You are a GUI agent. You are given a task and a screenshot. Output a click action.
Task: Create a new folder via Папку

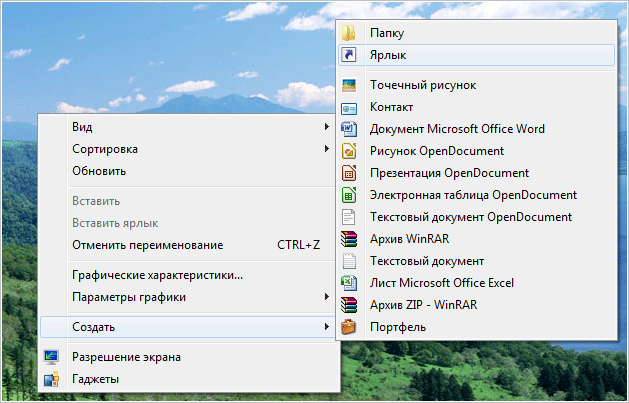pos(477,33)
